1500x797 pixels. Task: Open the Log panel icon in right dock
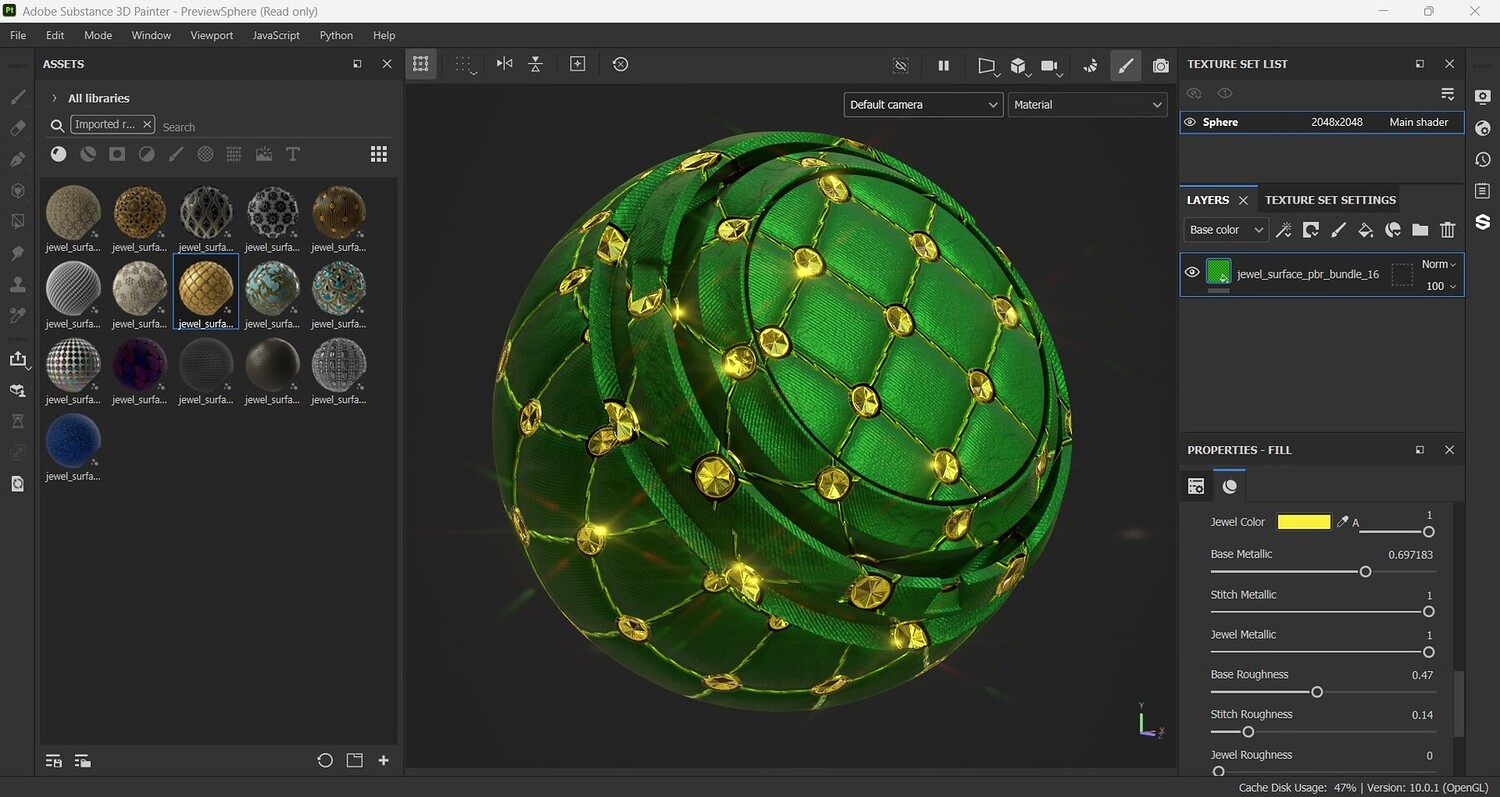click(x=1482, y=190)
